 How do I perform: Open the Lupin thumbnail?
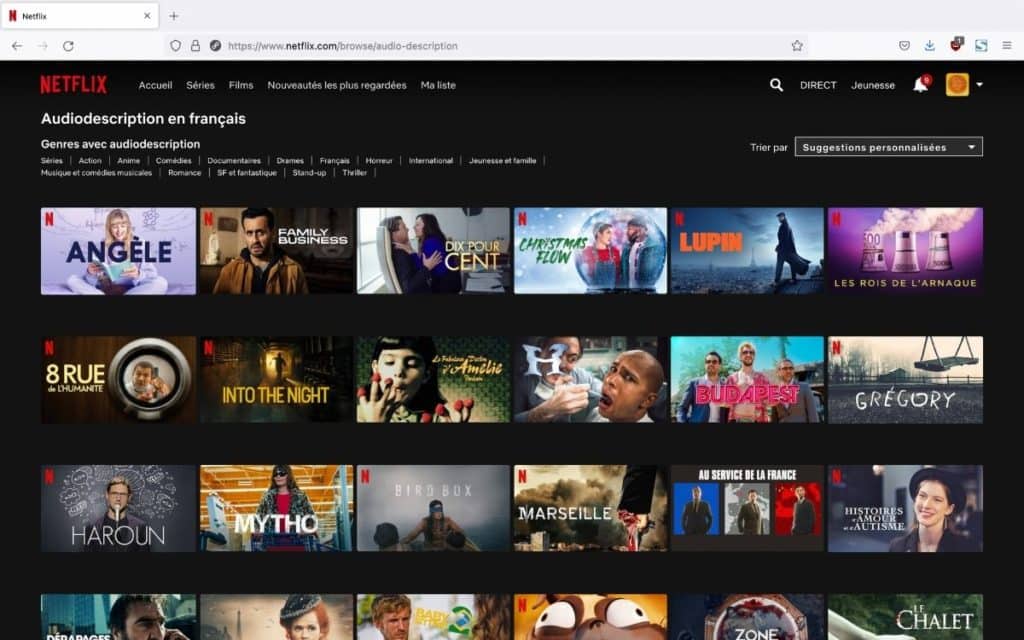[x=746, y=250]
